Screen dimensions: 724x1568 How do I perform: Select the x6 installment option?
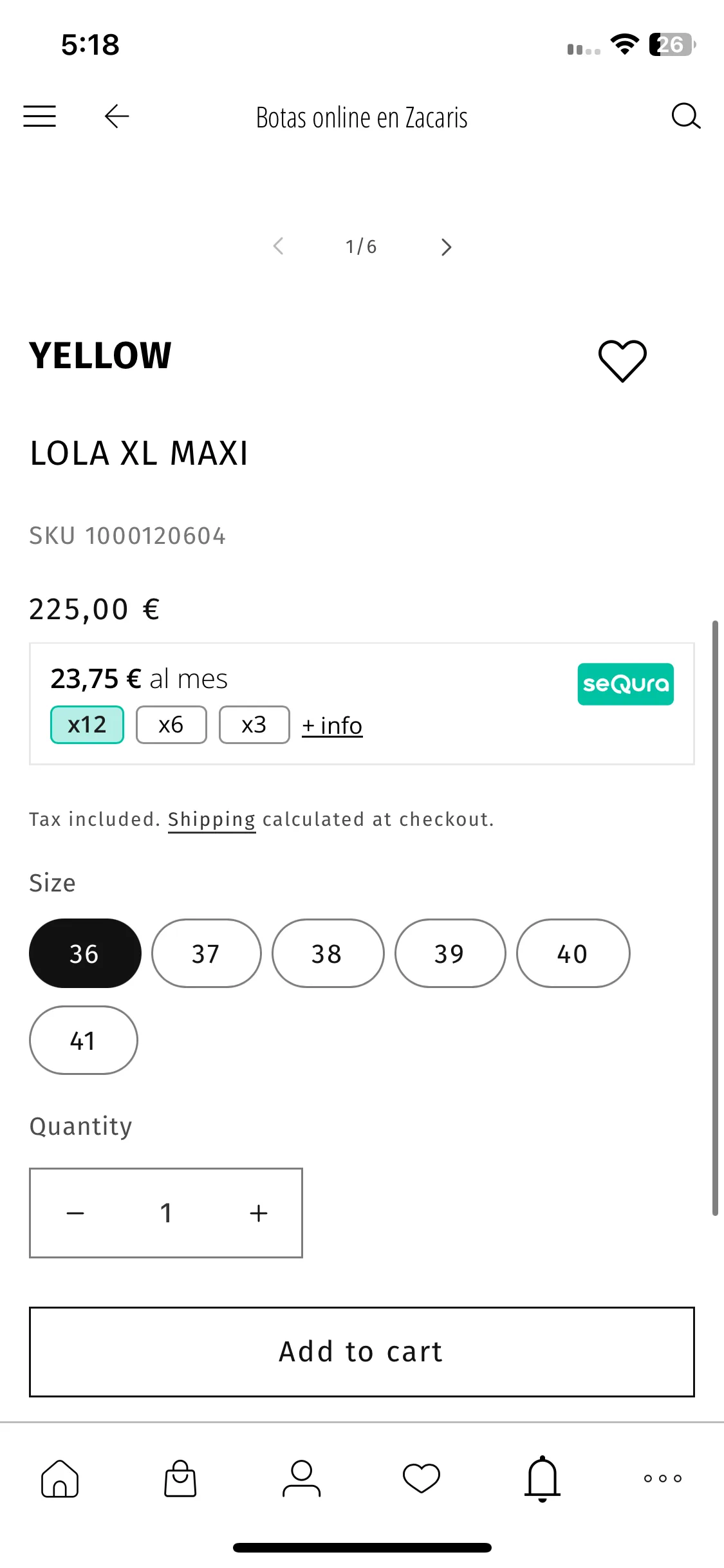[x=171, y=725]
